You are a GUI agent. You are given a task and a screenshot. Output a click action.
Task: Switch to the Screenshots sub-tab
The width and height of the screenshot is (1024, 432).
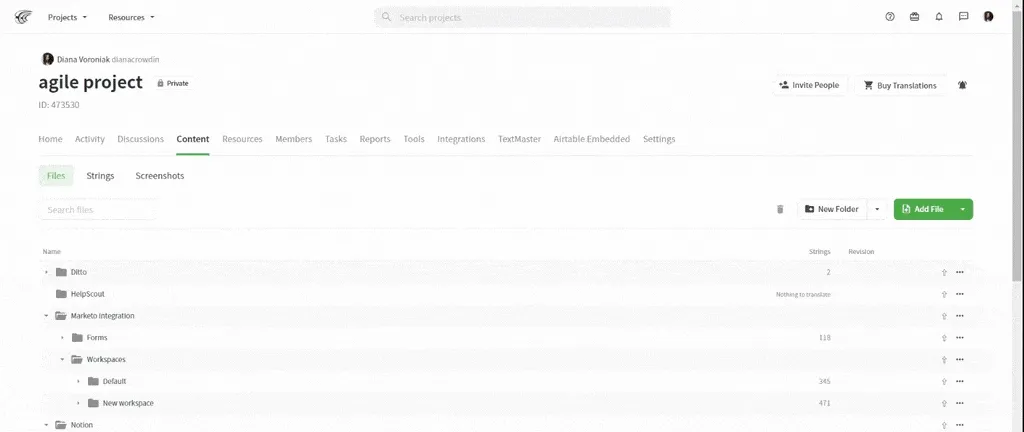click(x=159, y=176)
